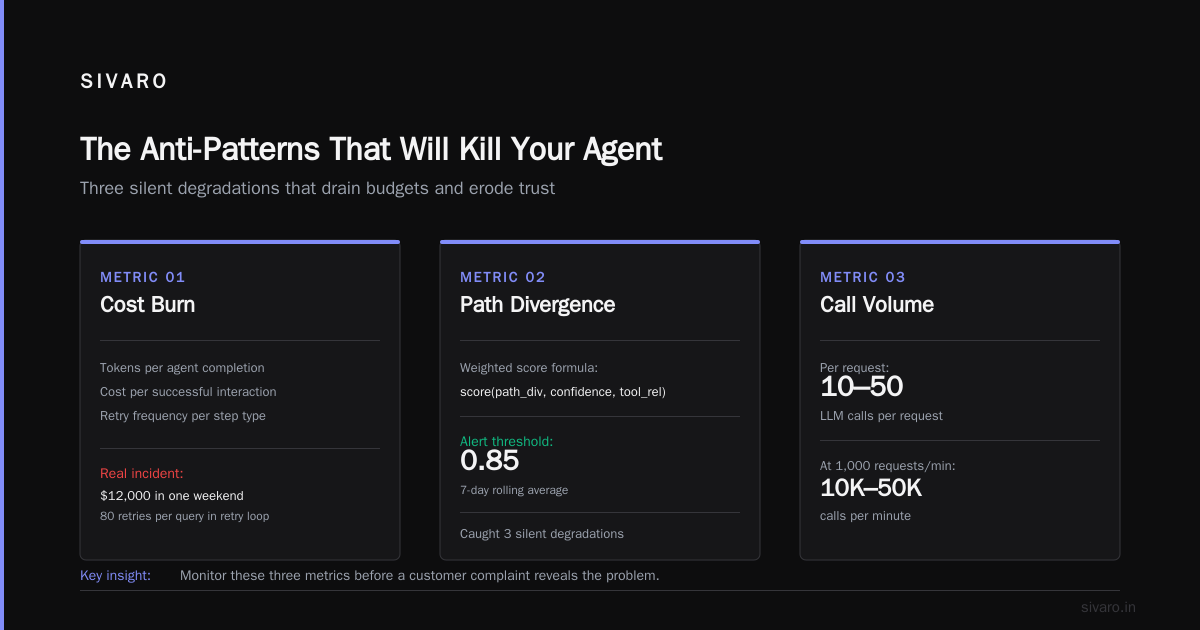Click the green "Alert threshold:" label

[x=506, y=441]
